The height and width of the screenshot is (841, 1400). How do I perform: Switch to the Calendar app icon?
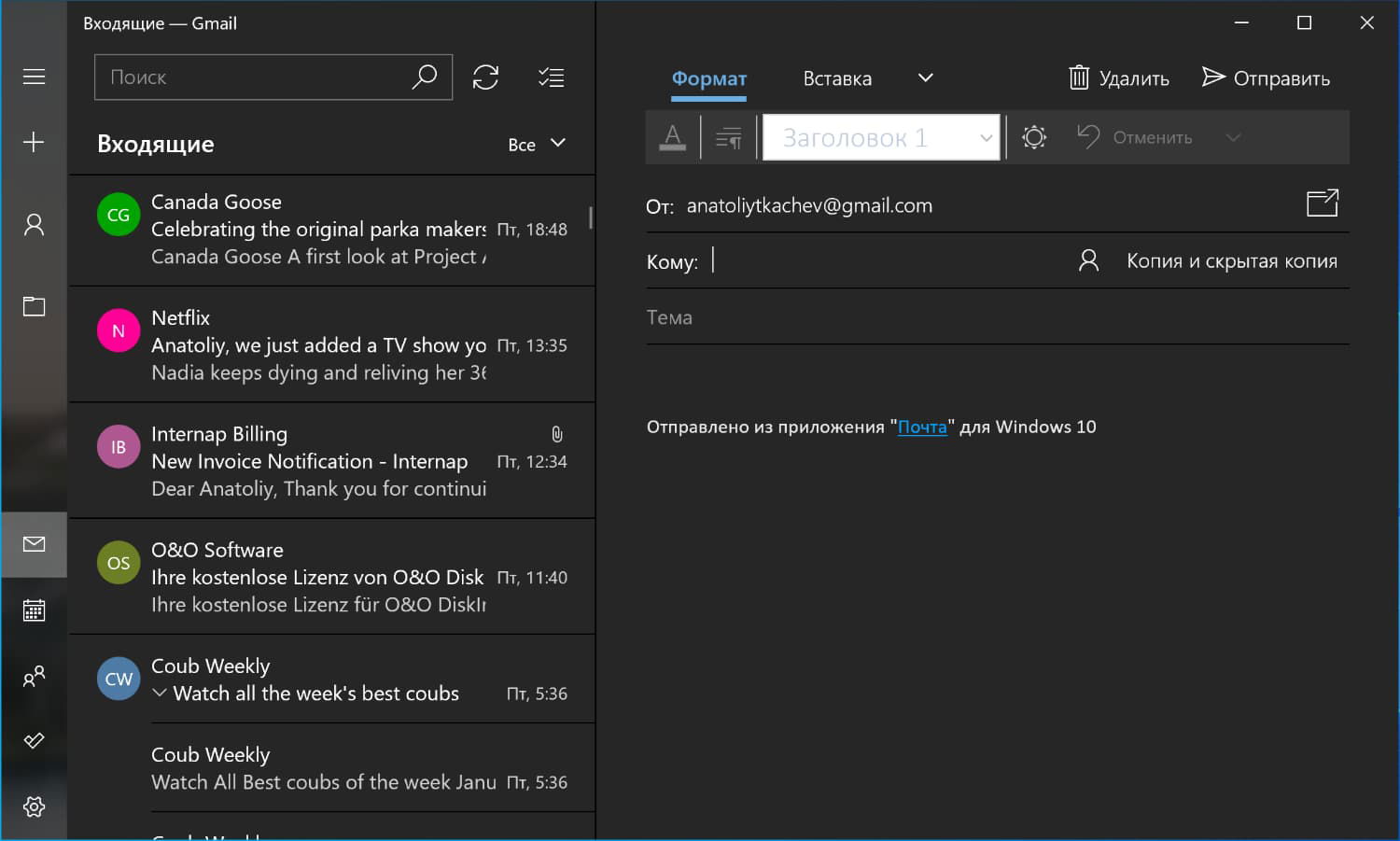point(34,611)
